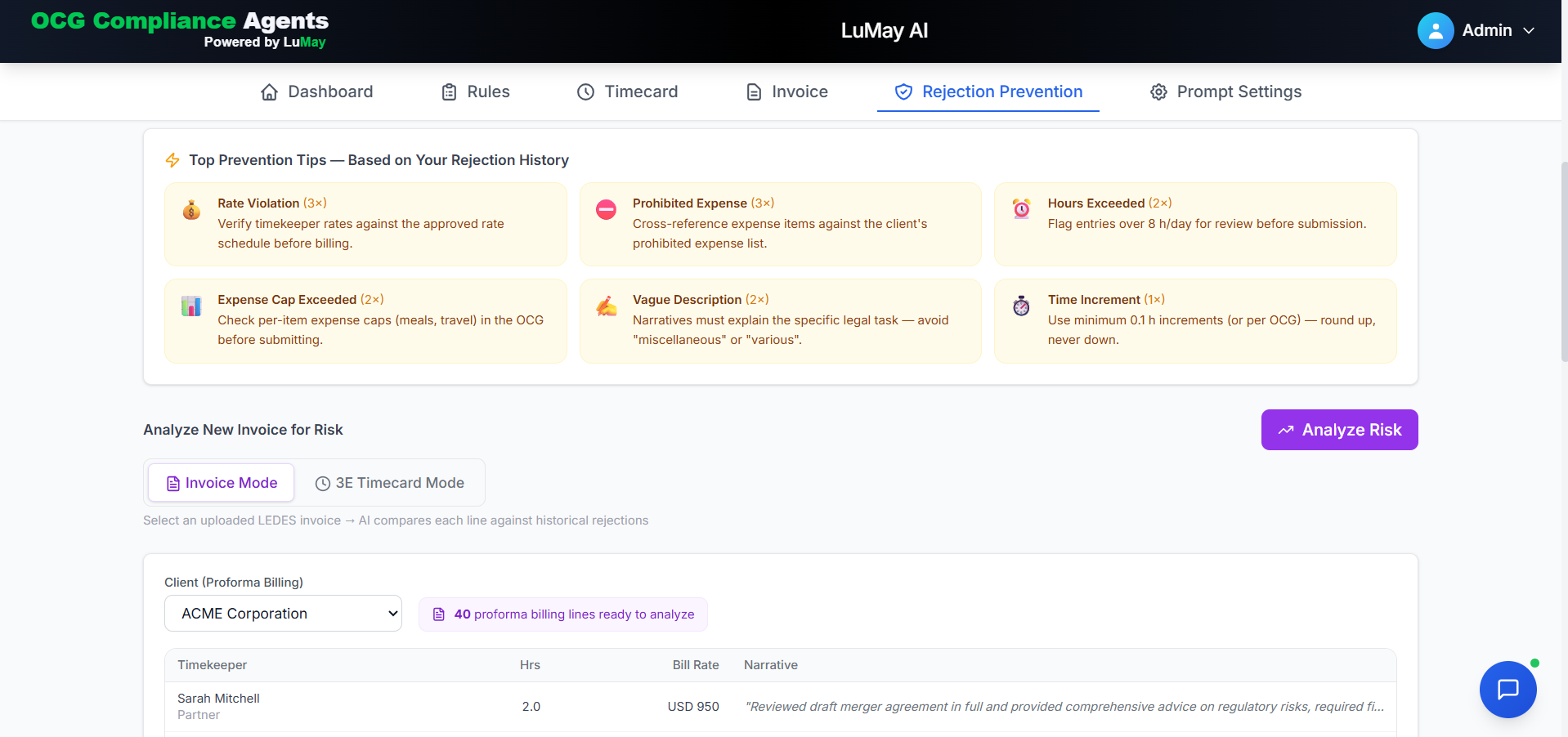Click the Rejection Prevention shield icon
The height and width of the screenshot is (737, 1568).
pyautogui.click(x=903, y=92)
